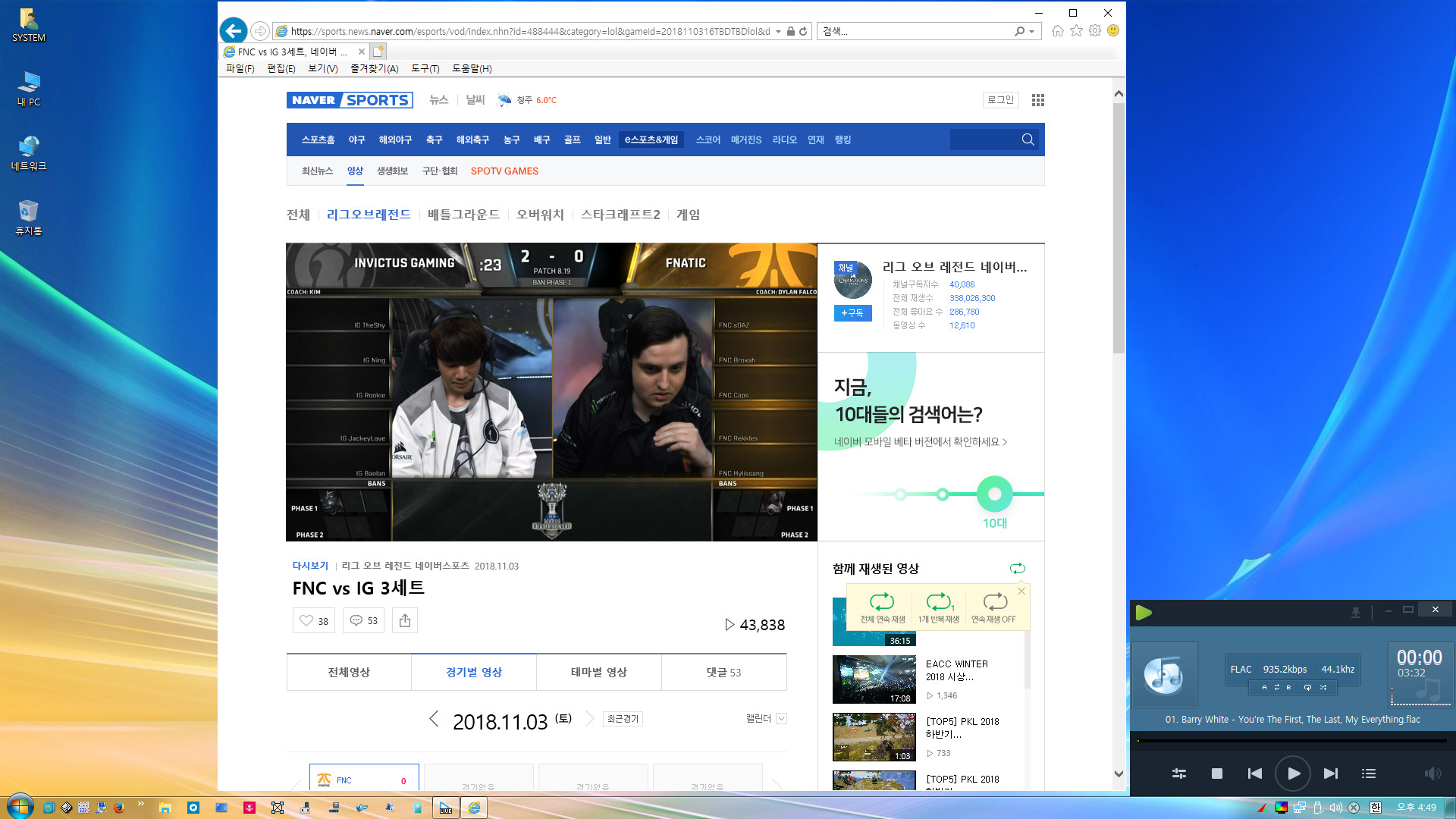Open the 내 PC desktop icon
The image size is (1456, 819).
point(29,89)
